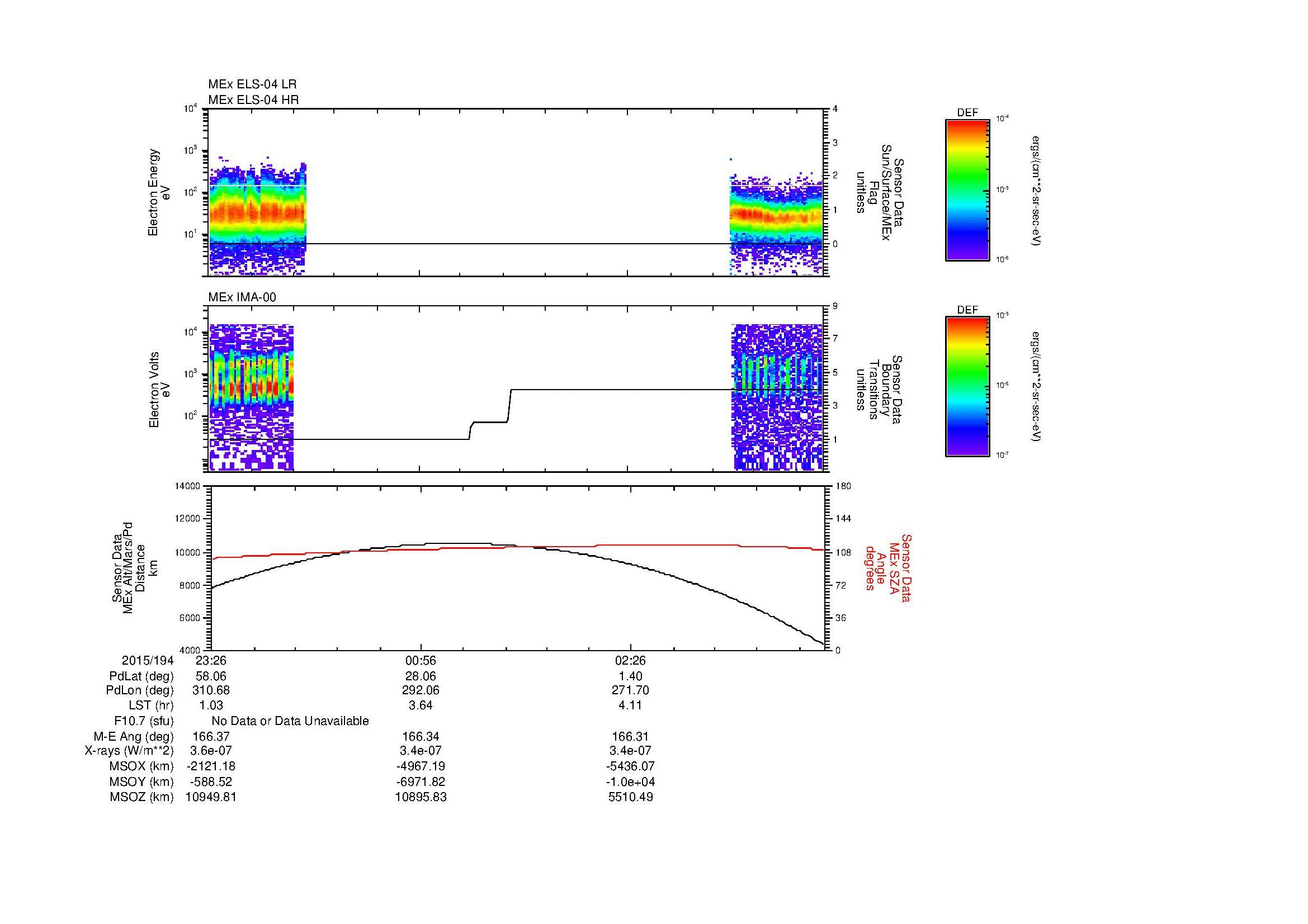Viewport: 1308px width, 924px height.
Task: Click the 'Electron Volts eV' axis label
Action: (159, 390)
